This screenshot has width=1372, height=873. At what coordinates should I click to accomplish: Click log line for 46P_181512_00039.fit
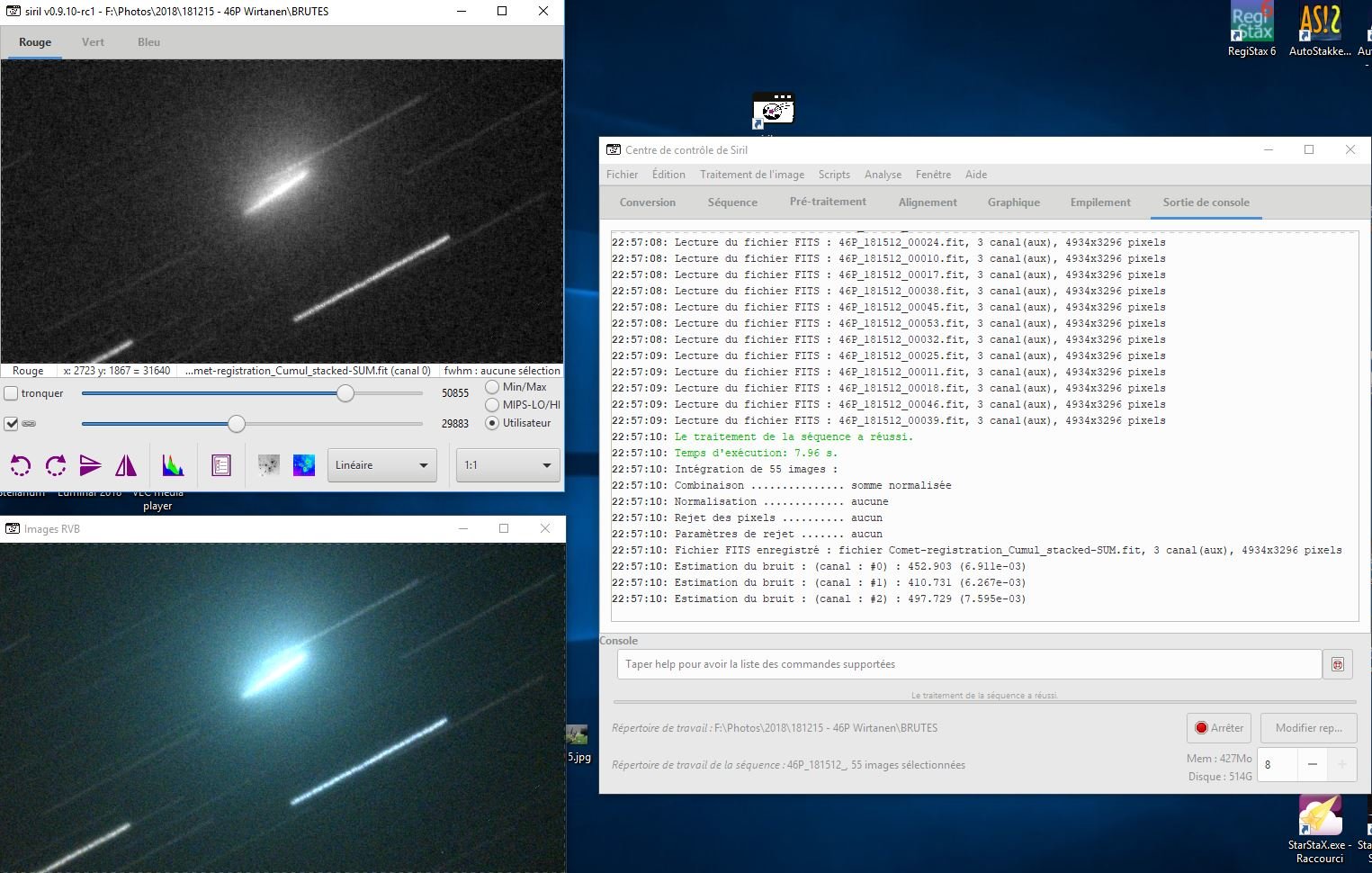[x=888, y=420]
